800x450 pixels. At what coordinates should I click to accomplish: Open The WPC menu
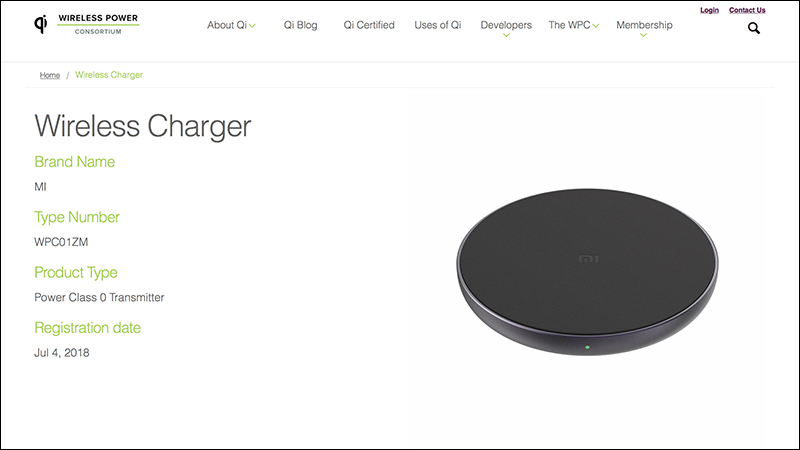click(569, 25)
